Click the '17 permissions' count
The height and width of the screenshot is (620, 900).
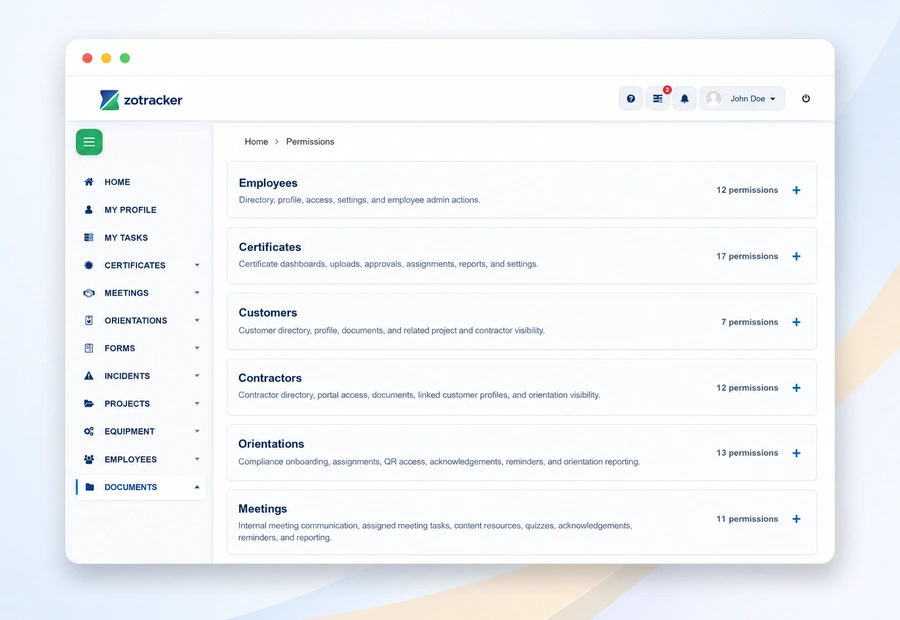pos(747,256)
